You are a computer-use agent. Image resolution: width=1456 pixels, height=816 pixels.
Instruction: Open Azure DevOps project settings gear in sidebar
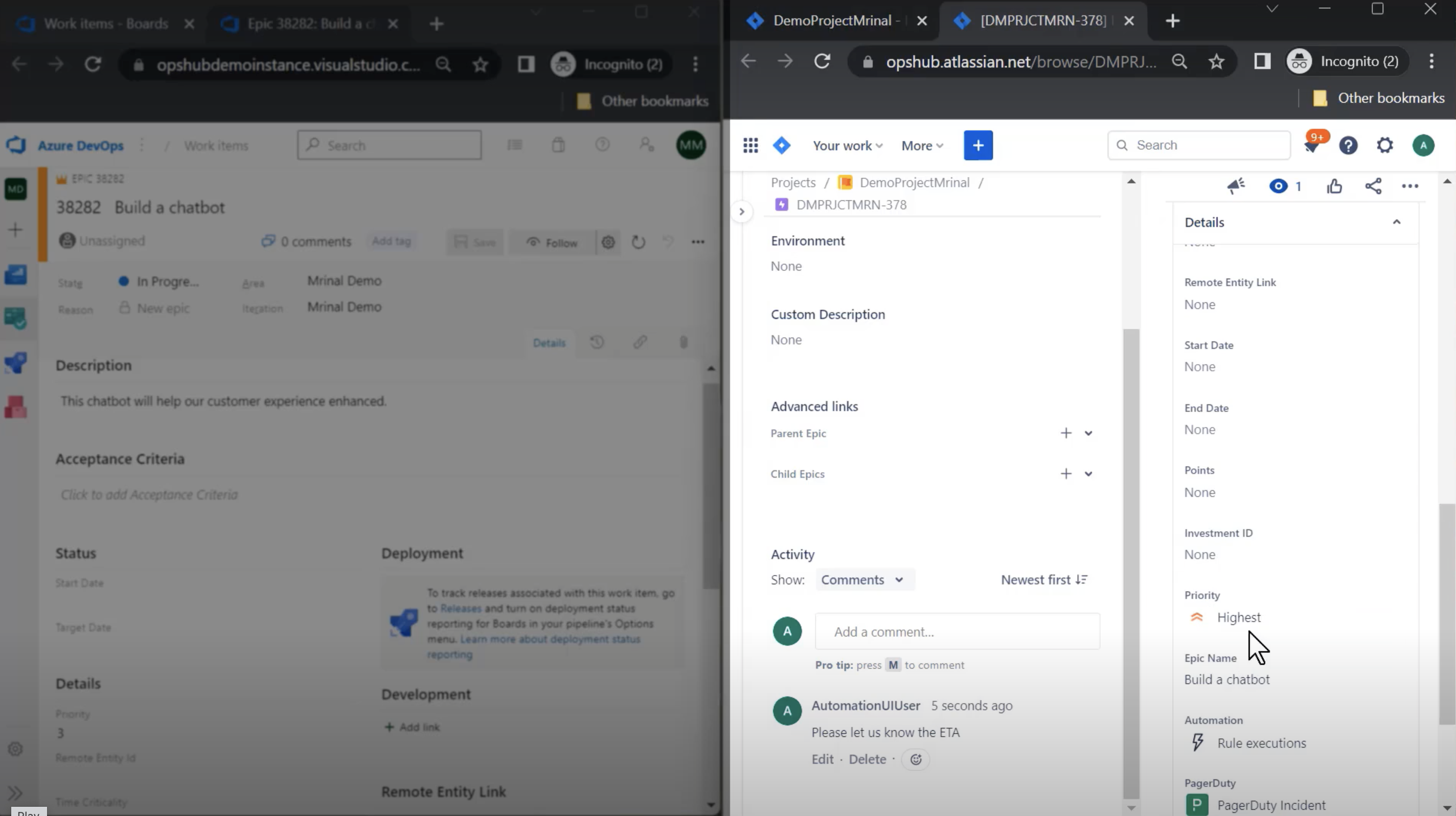click(x=15, y=750)
